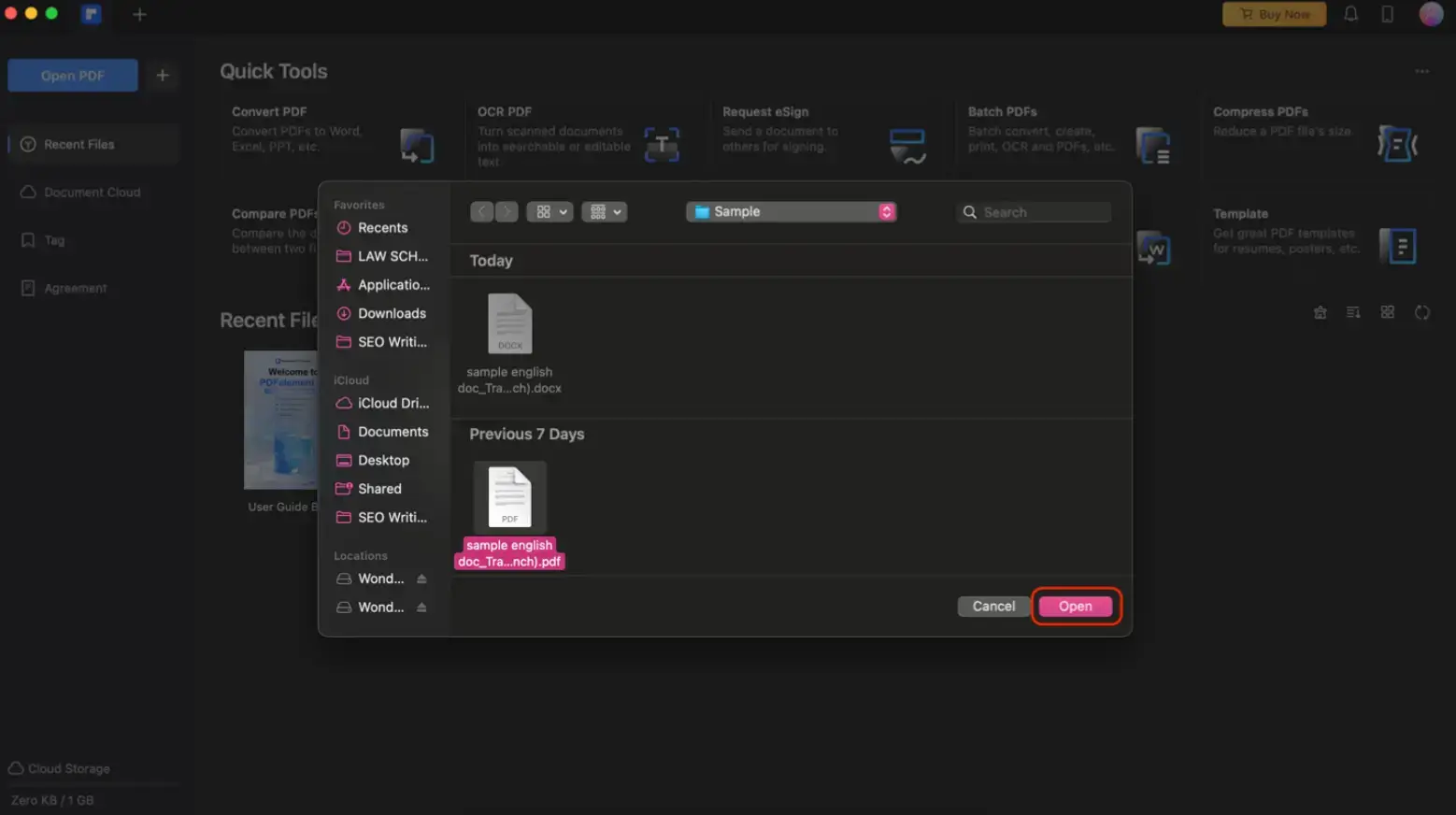Refresh the recent files list
The width and height of the screenshot is (1456, 815).
pos(1422,312)
